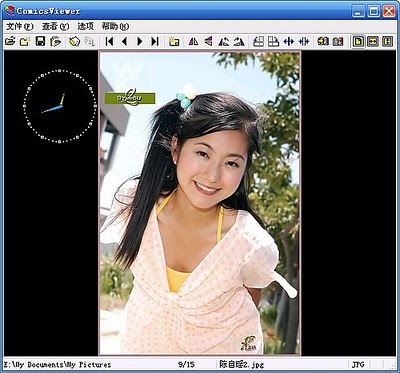Click the ComicsViewer title bar app icon
Screen dimensions: 400x373
tap(9, 11)
